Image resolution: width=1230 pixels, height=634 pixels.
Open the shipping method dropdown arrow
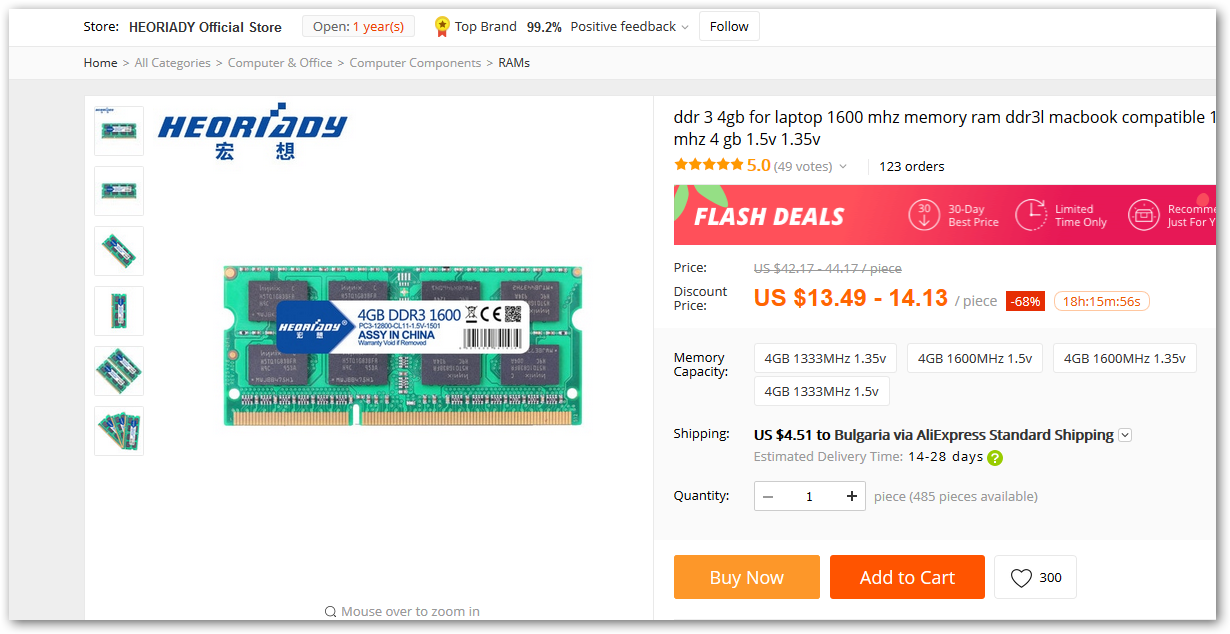coord(1125,435)
